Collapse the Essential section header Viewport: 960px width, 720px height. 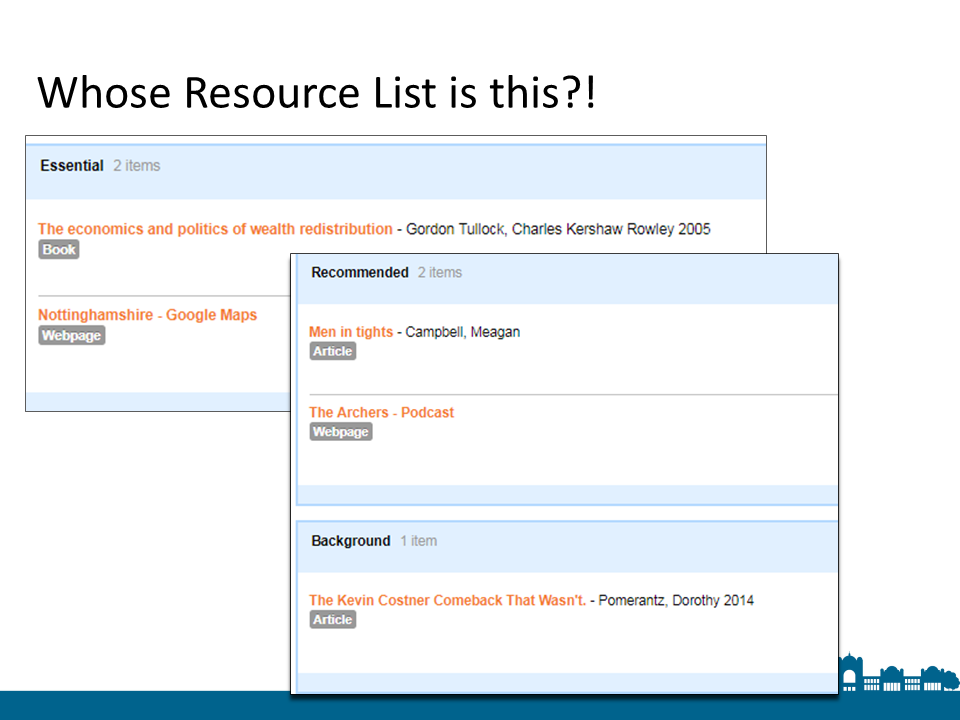pyautogui.click(x=72, y=166)
